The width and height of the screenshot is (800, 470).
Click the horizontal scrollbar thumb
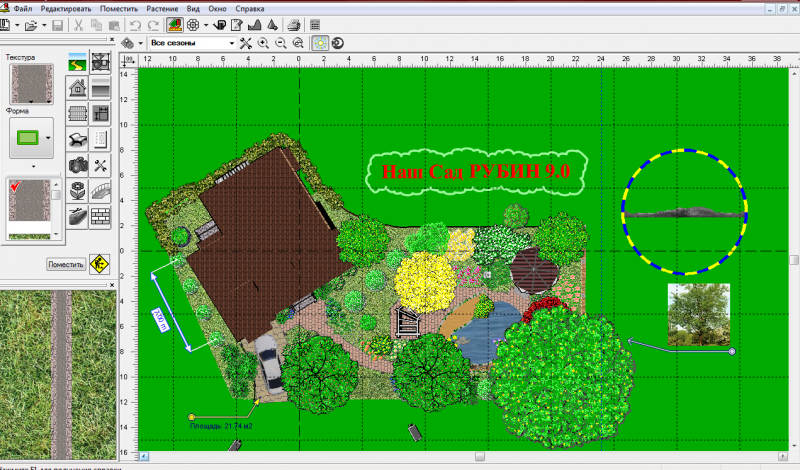[x=480, y=456]
